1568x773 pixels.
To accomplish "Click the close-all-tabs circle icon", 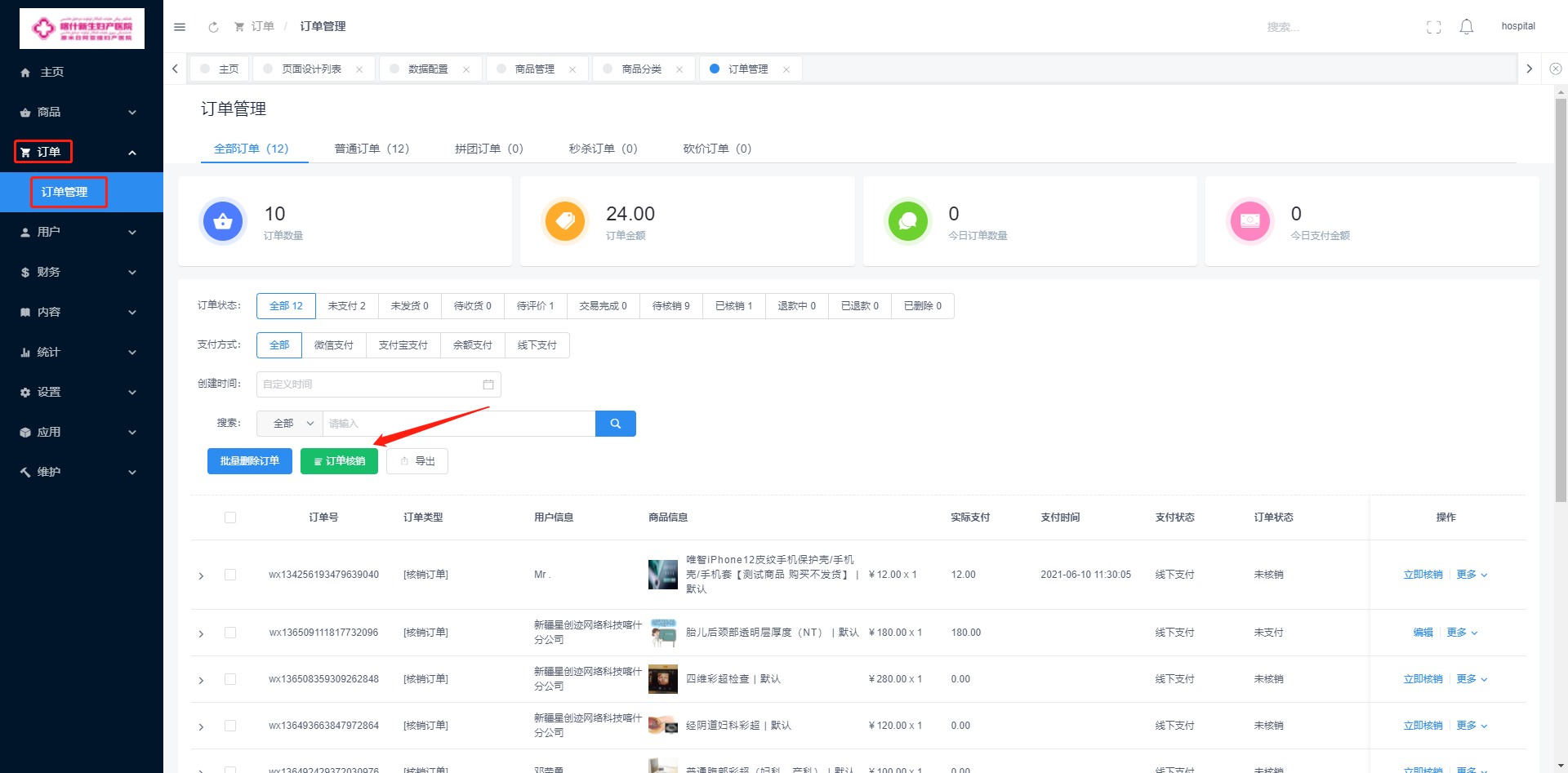I will [x=1556, y=69].
